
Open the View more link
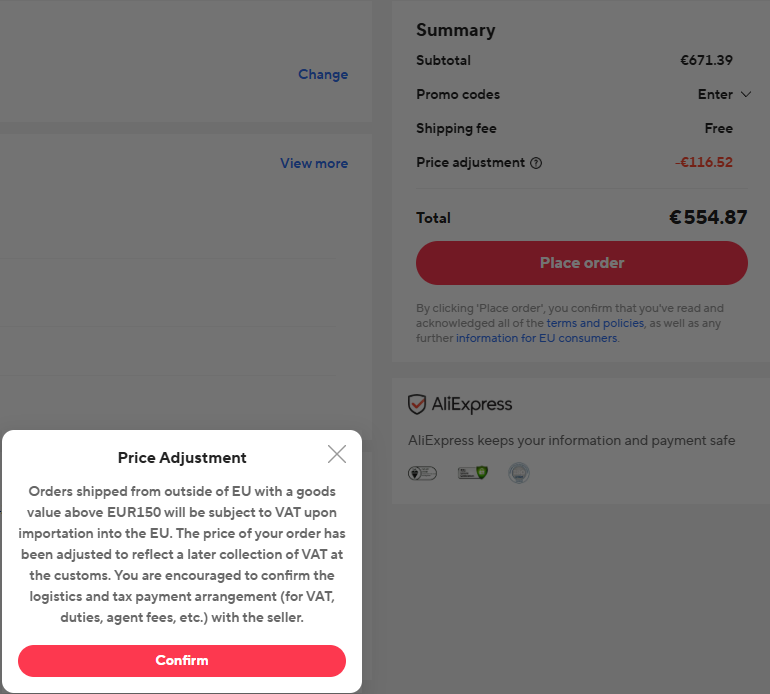[314, 163]
